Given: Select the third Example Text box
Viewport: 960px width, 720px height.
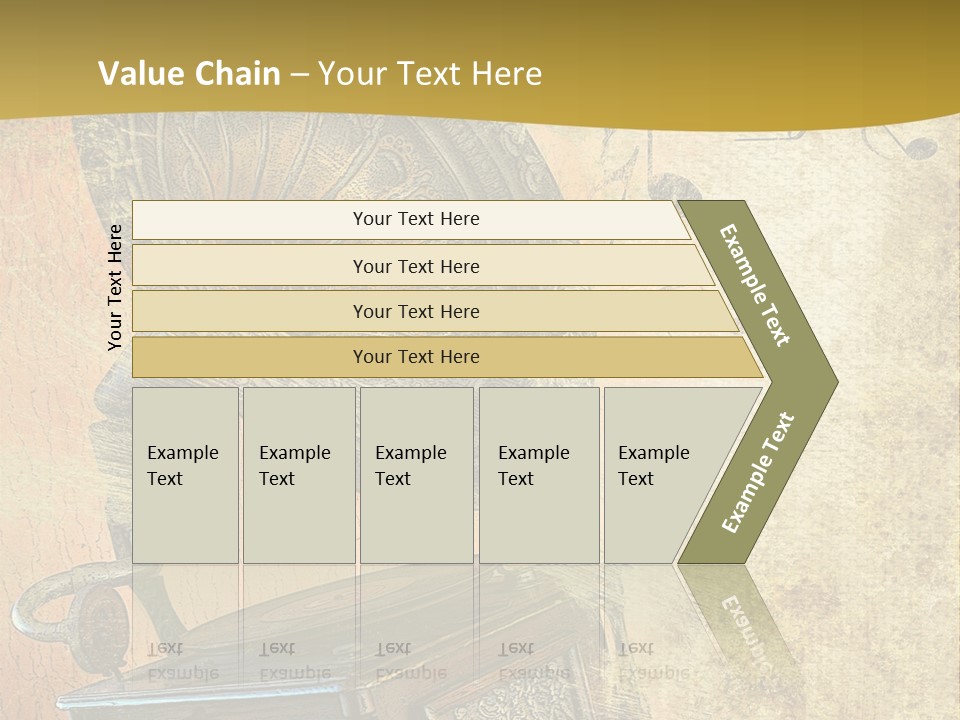Looking at the screenshot, I should coord(416,475).
